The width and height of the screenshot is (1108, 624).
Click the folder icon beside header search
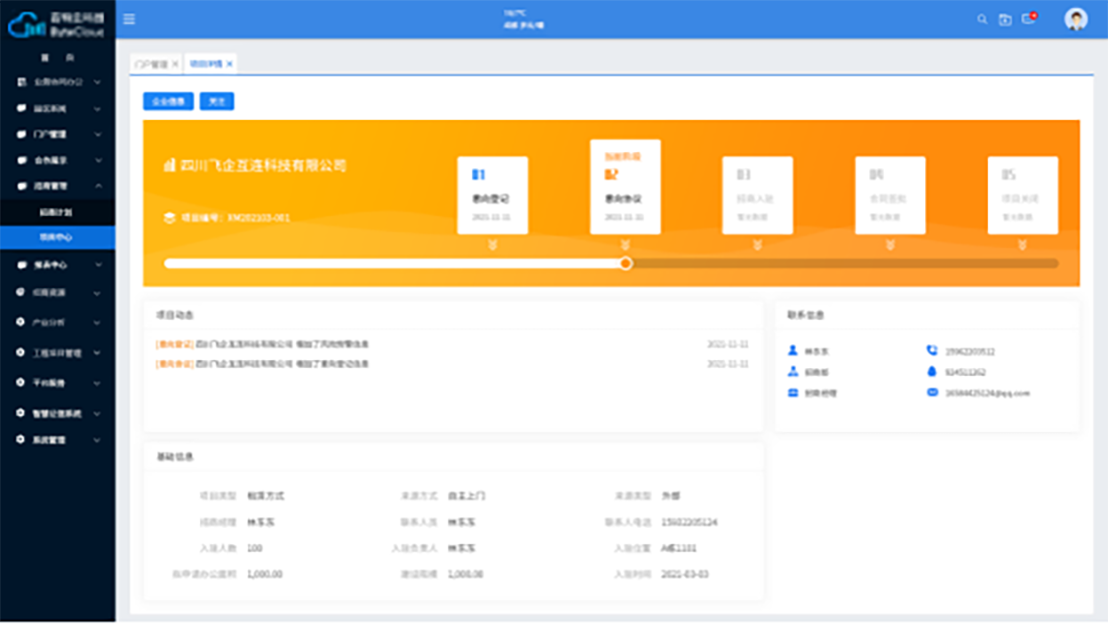click(1005, 19)
